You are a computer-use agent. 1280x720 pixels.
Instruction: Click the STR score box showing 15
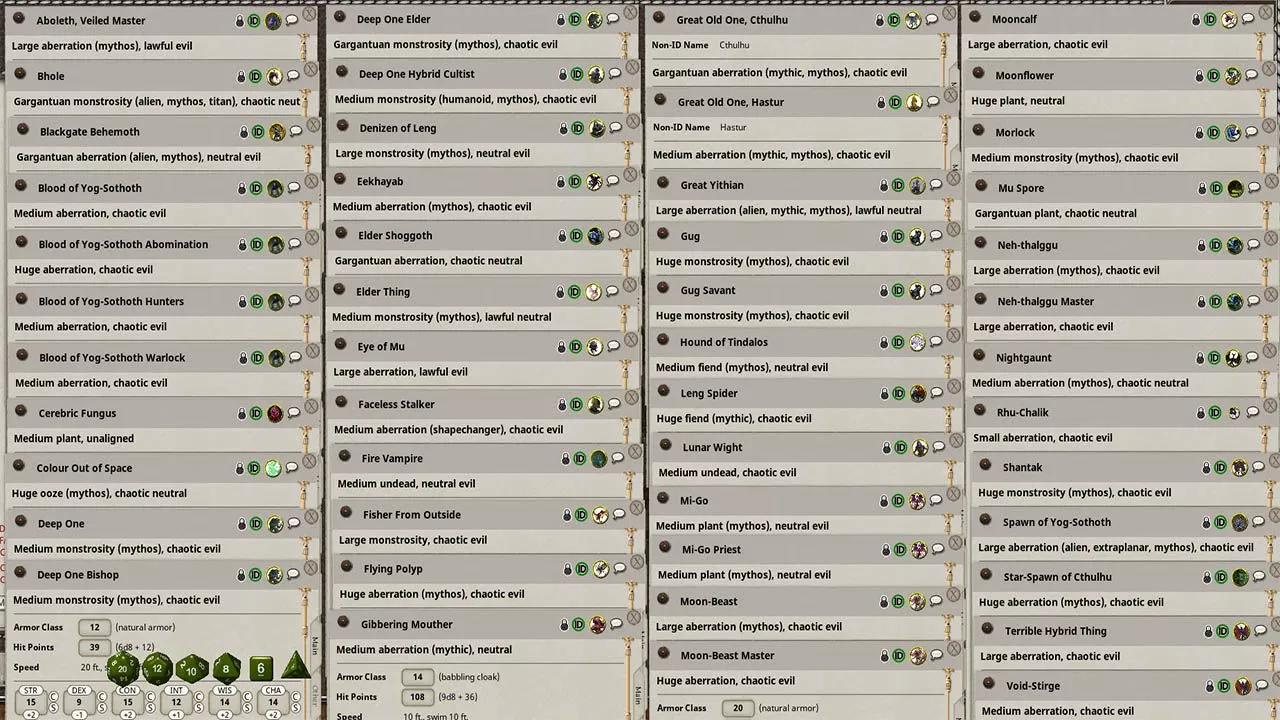(31, 703)
